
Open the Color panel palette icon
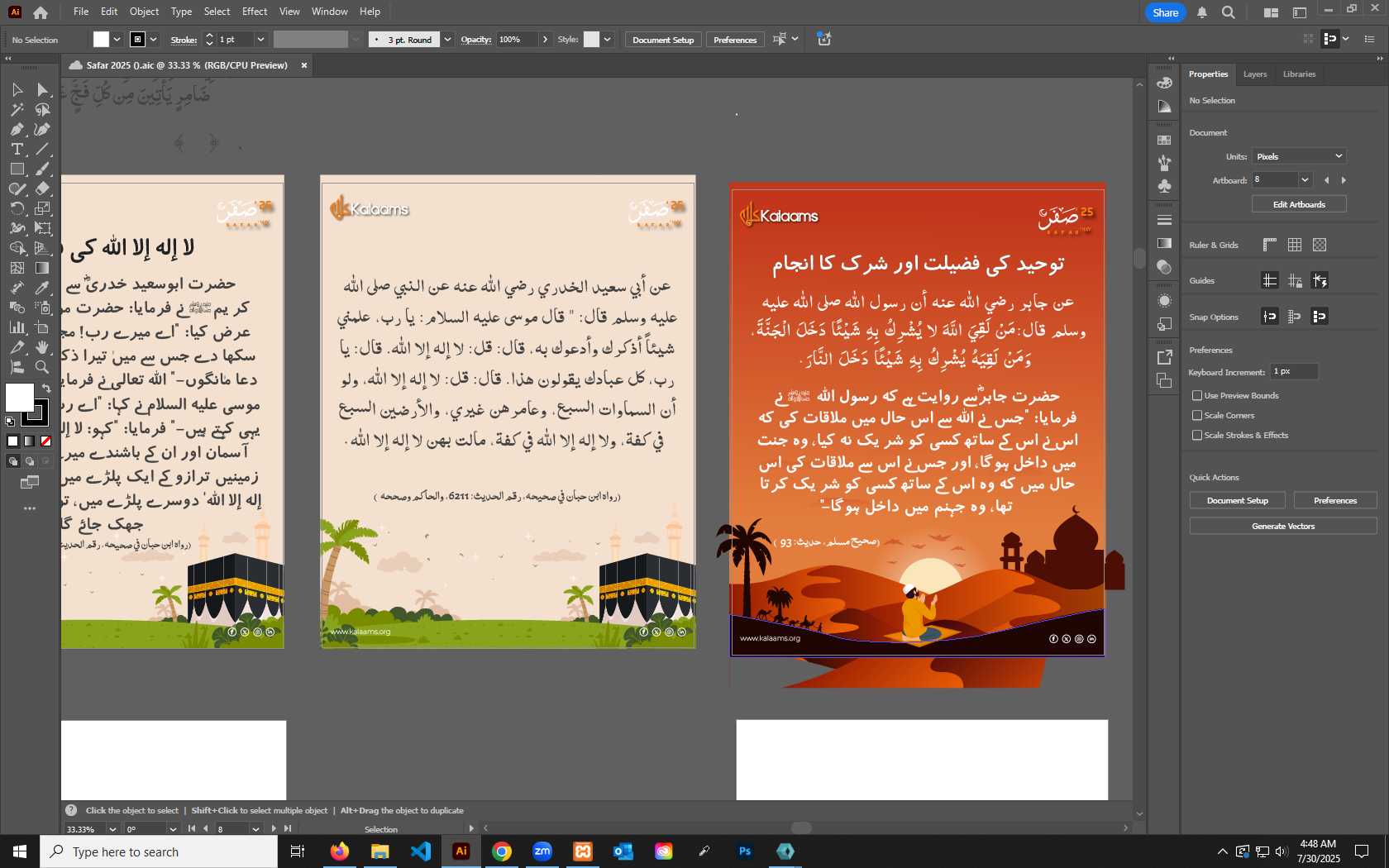[1164, 83]
